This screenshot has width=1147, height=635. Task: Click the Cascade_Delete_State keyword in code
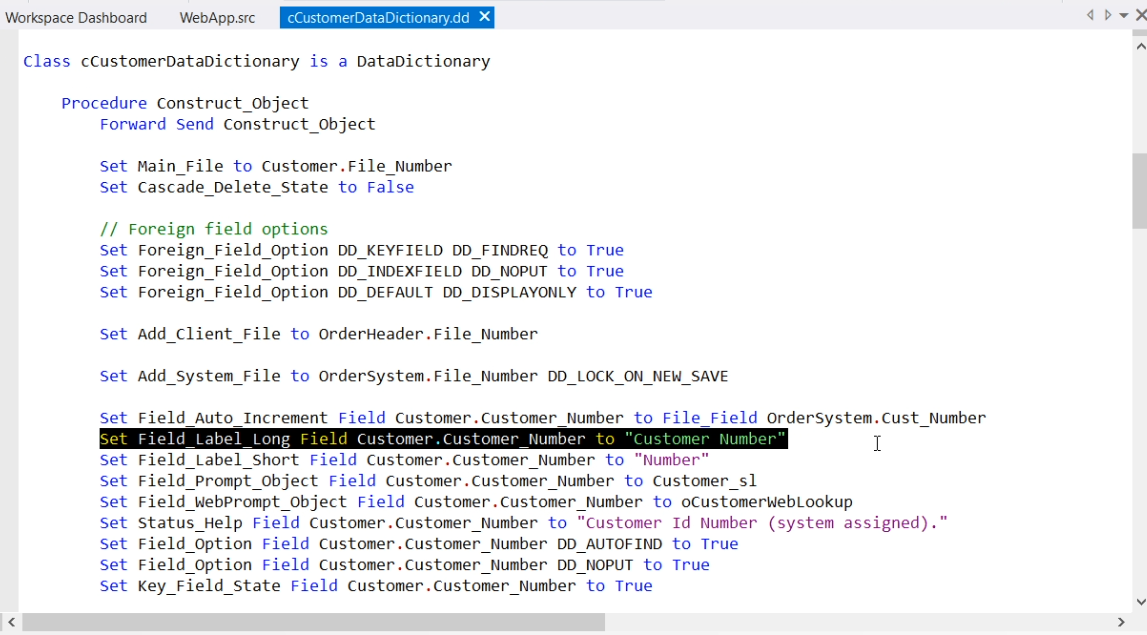pos(233,187)
